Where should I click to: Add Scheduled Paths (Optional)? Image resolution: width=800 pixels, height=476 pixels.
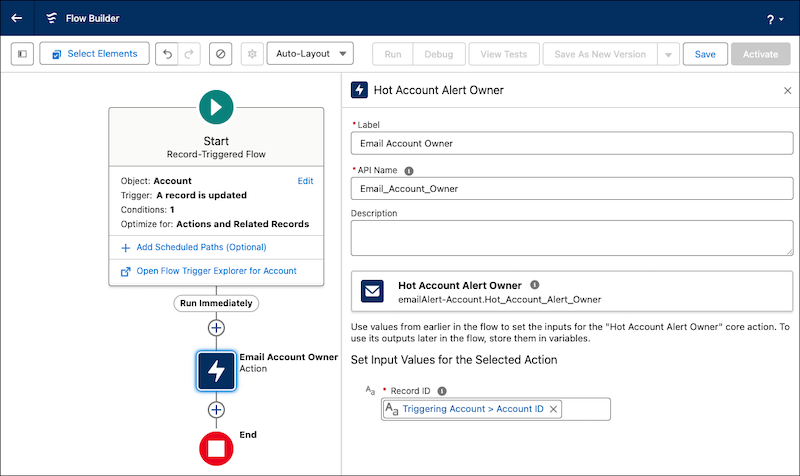(x=201, y=247)
